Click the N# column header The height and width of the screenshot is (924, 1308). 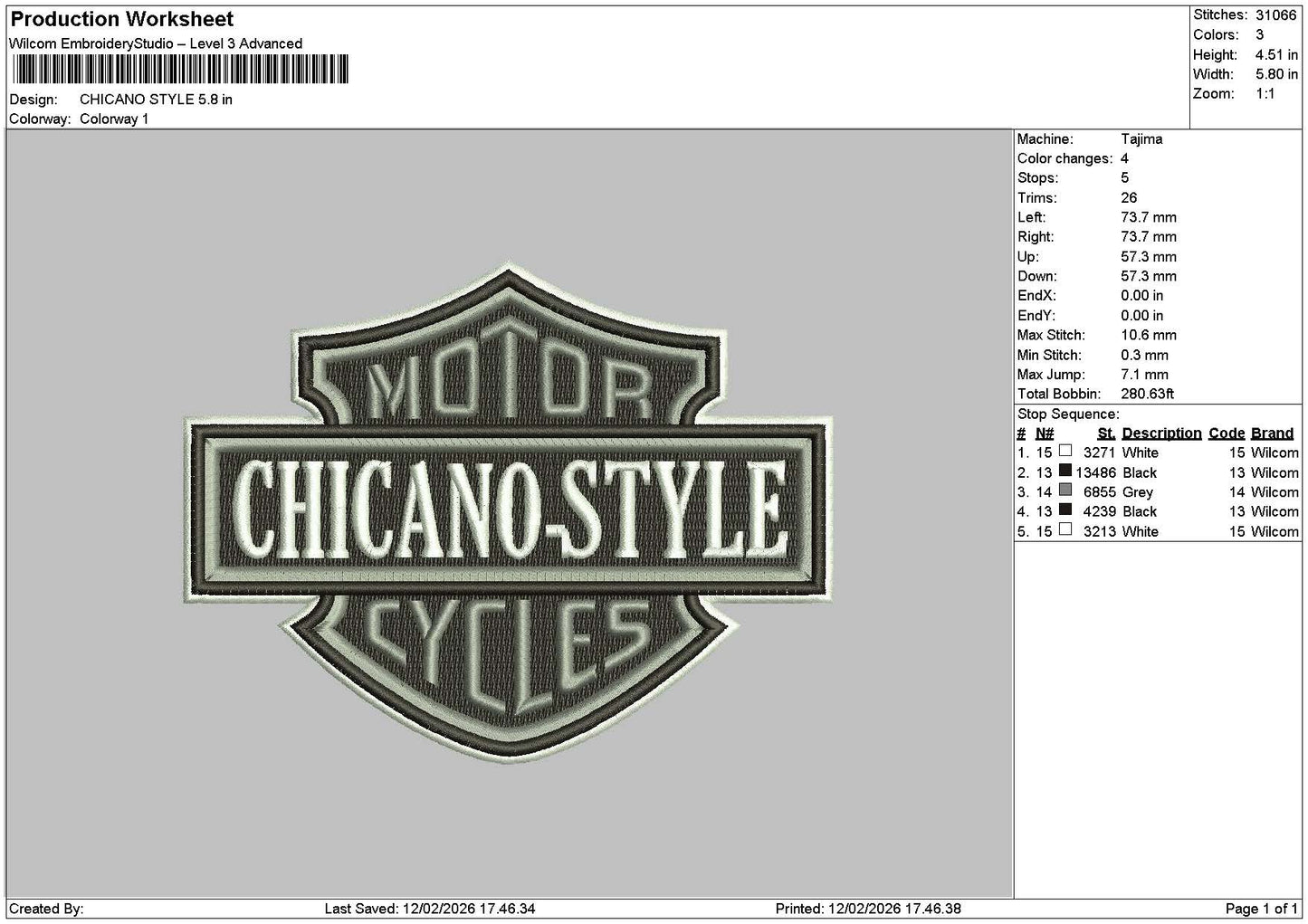[x=1045, y=433]
